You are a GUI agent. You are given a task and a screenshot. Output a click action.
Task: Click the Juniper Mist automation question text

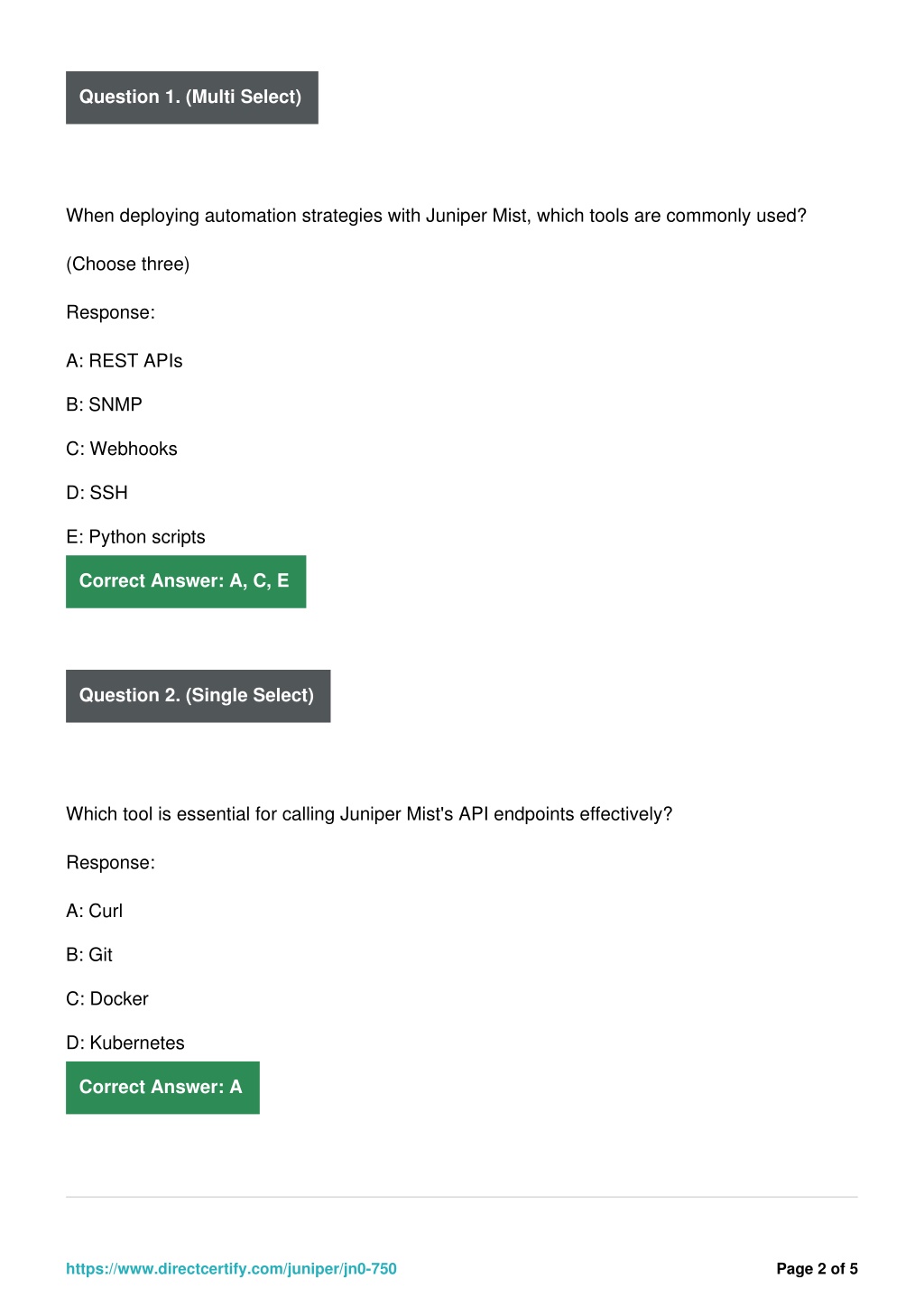[436, 216]
